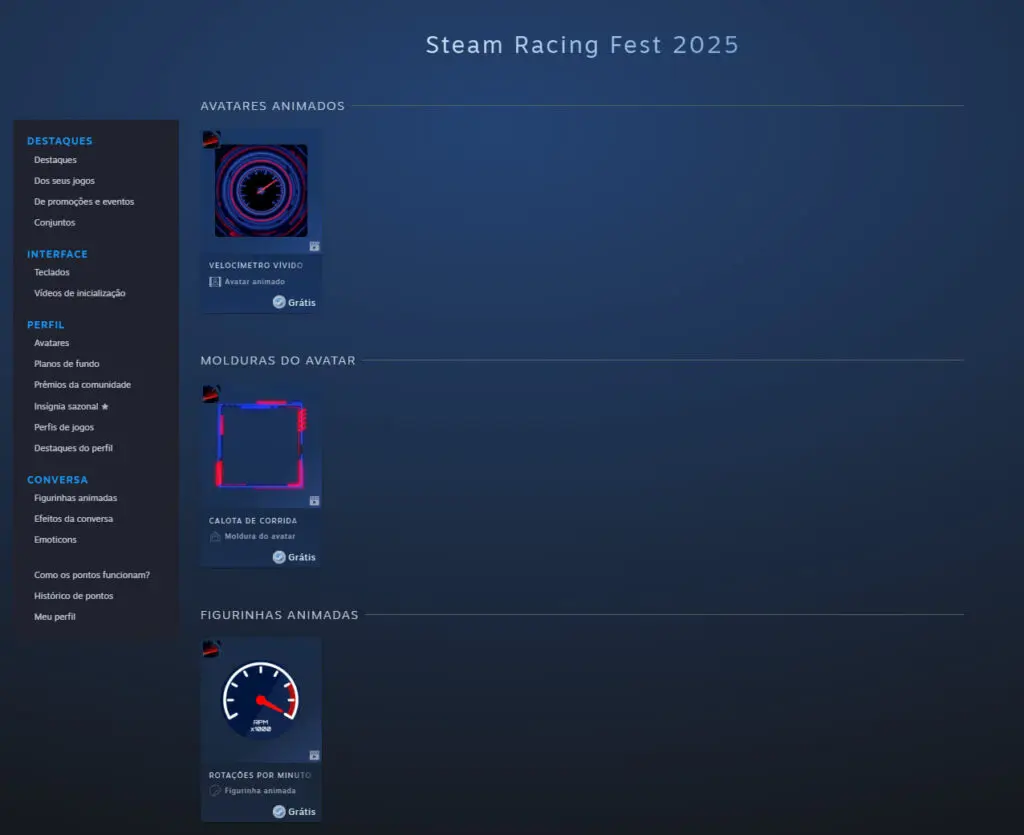Click the avatar type icon beside 'Avatar animado'
The width and height of the screenshot is (1024, 835).
[x=215, y=282]
